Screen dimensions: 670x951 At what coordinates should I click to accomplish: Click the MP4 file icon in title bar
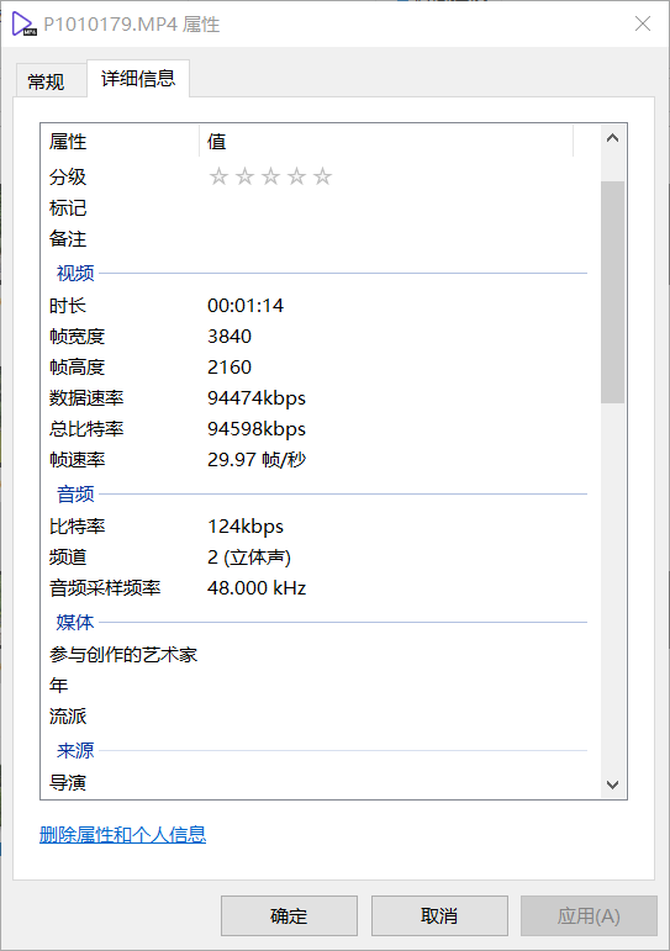click(x=24, y=24)
